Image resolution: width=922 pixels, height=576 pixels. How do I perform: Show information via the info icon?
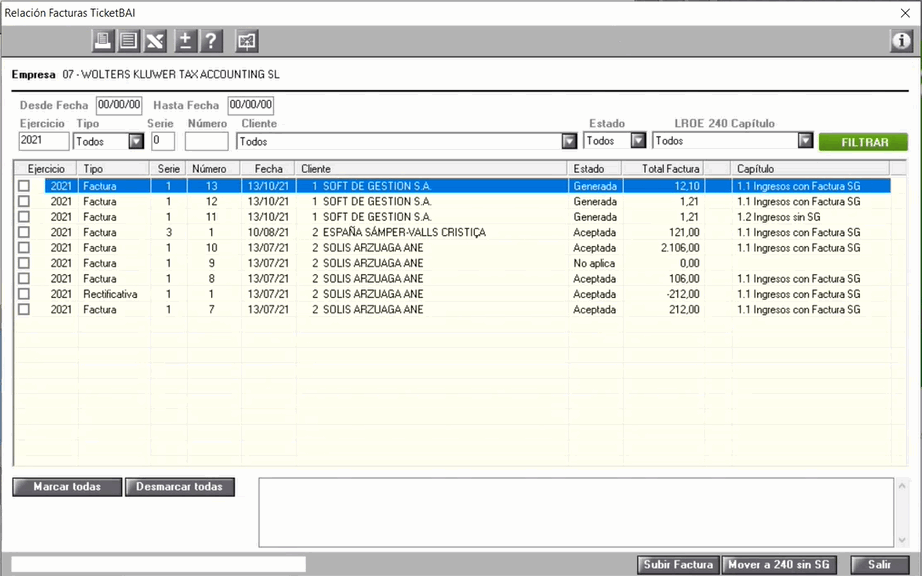901,41
